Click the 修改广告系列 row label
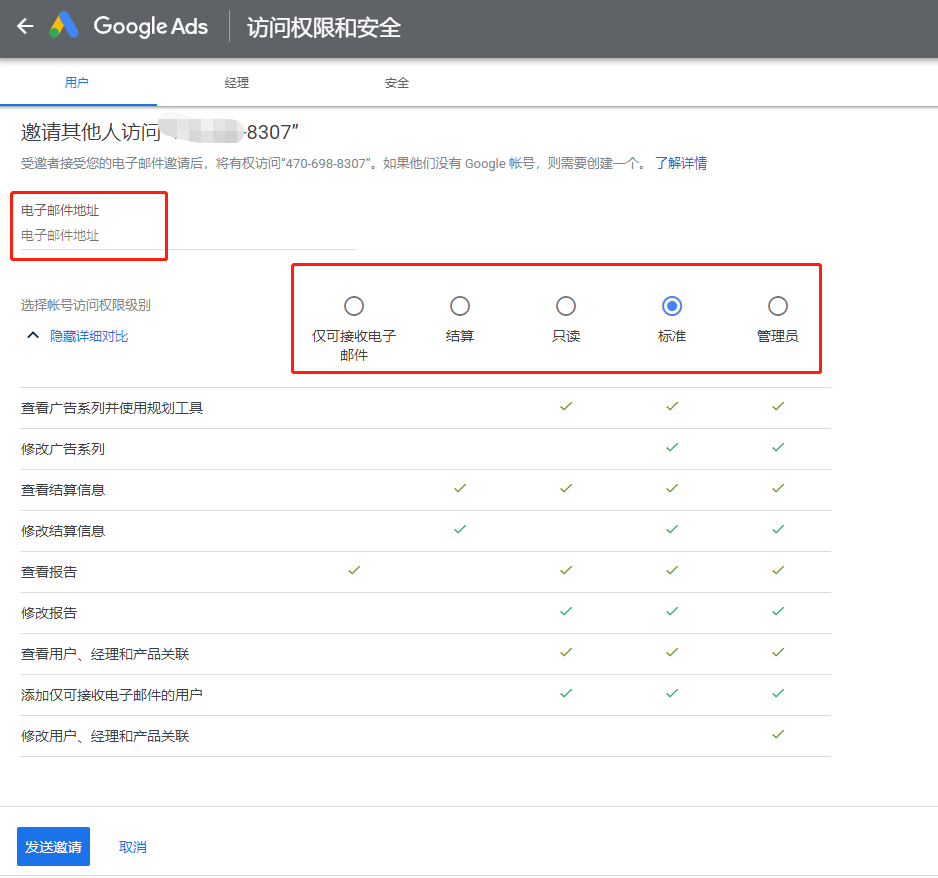This screenshot has width=938, height=878. click(x=63, y=449)
